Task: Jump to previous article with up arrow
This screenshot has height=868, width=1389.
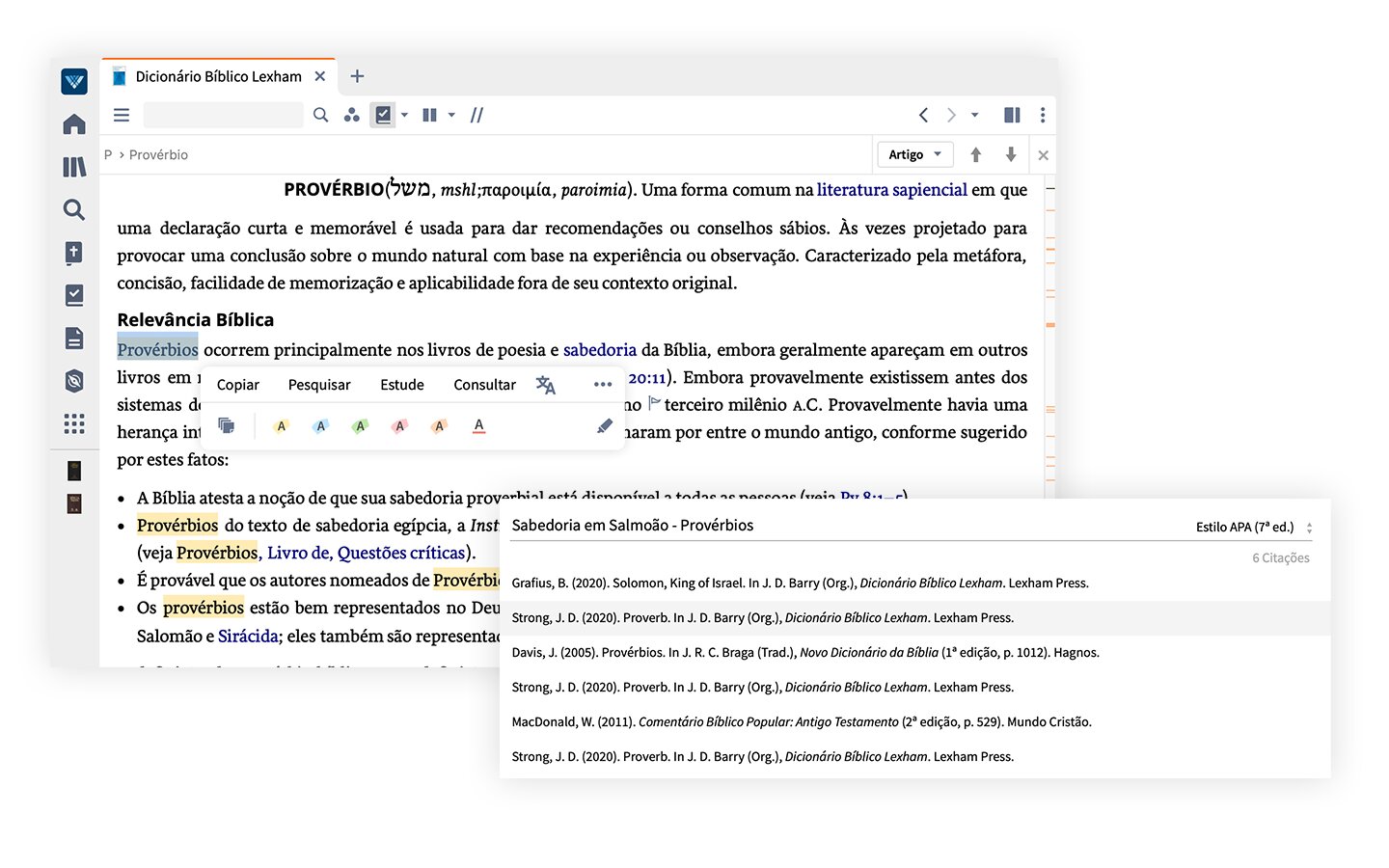Action: coord(976,154)
